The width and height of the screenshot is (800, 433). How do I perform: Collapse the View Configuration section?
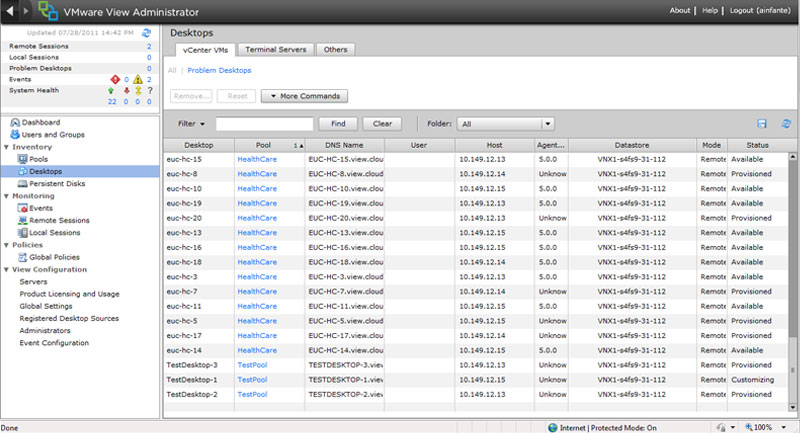(x=6, y=269)
